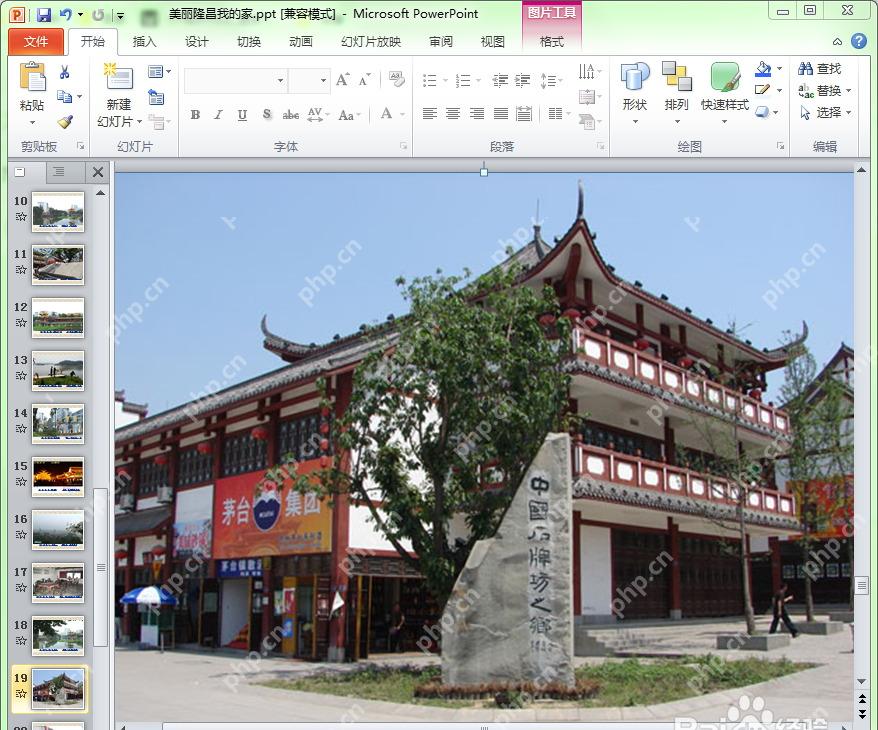Click the Decrease List Level icon

click(x=499, y=81)
